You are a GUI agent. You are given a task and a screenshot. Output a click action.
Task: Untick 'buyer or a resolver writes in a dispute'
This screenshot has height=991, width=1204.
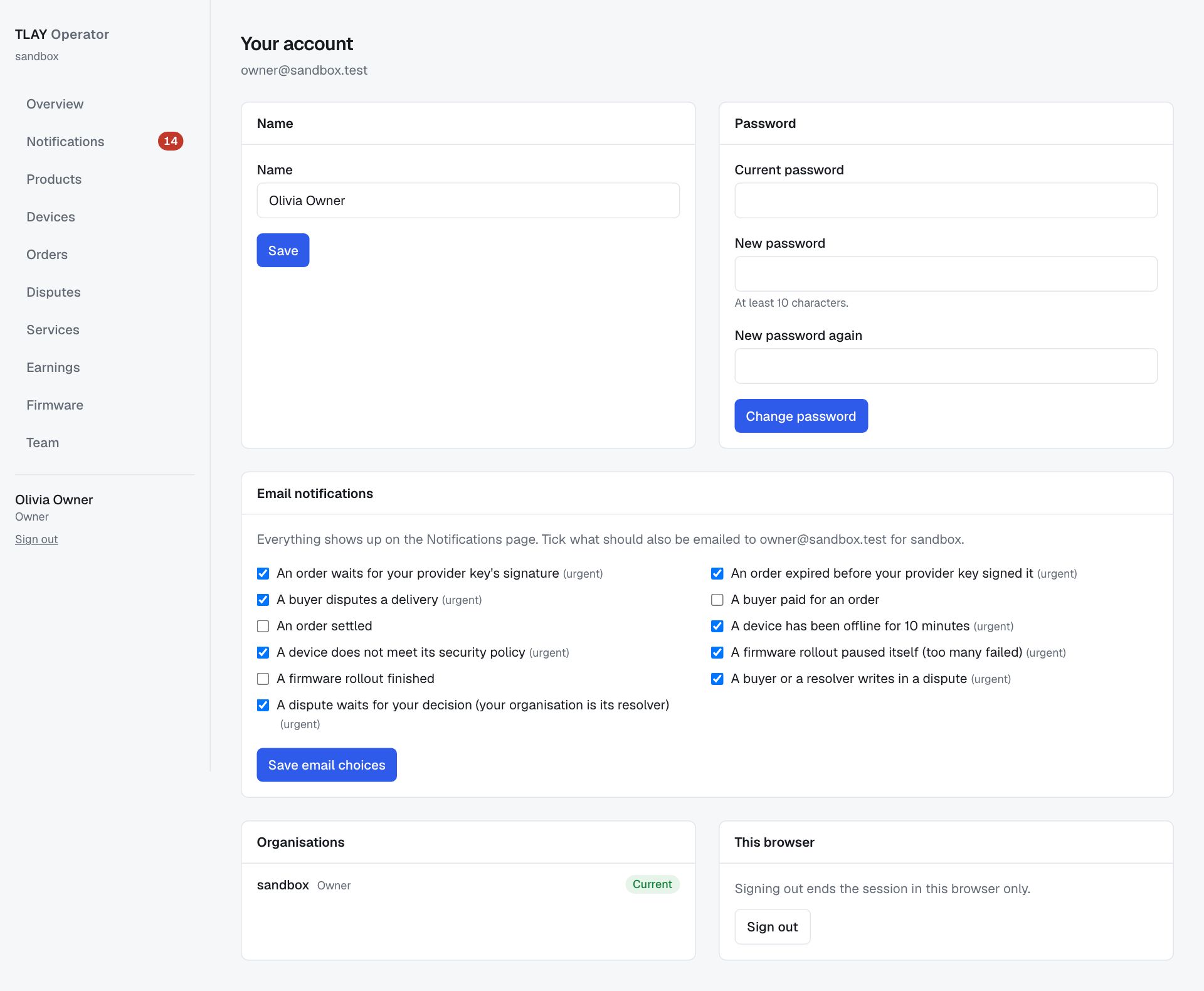click(x=717, y=679)
